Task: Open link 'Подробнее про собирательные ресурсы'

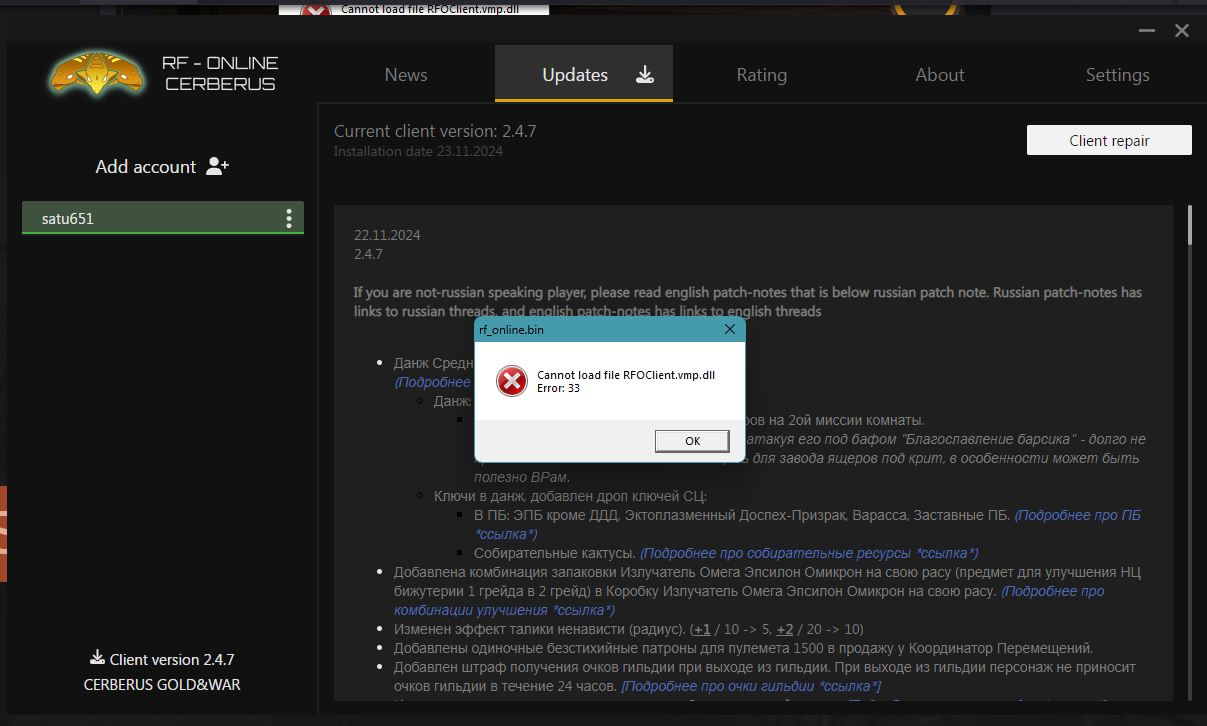Action: point(809,553)
